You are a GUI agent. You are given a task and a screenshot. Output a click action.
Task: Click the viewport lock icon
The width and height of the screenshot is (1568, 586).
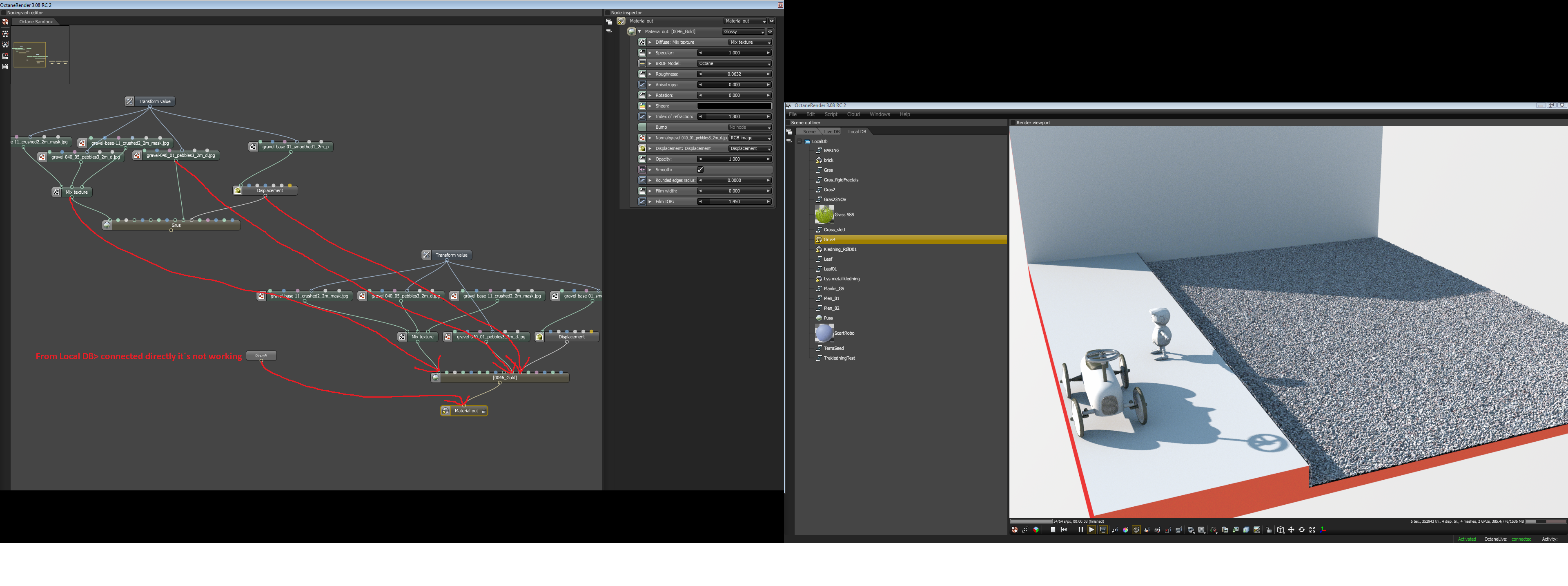(1269, 530)
